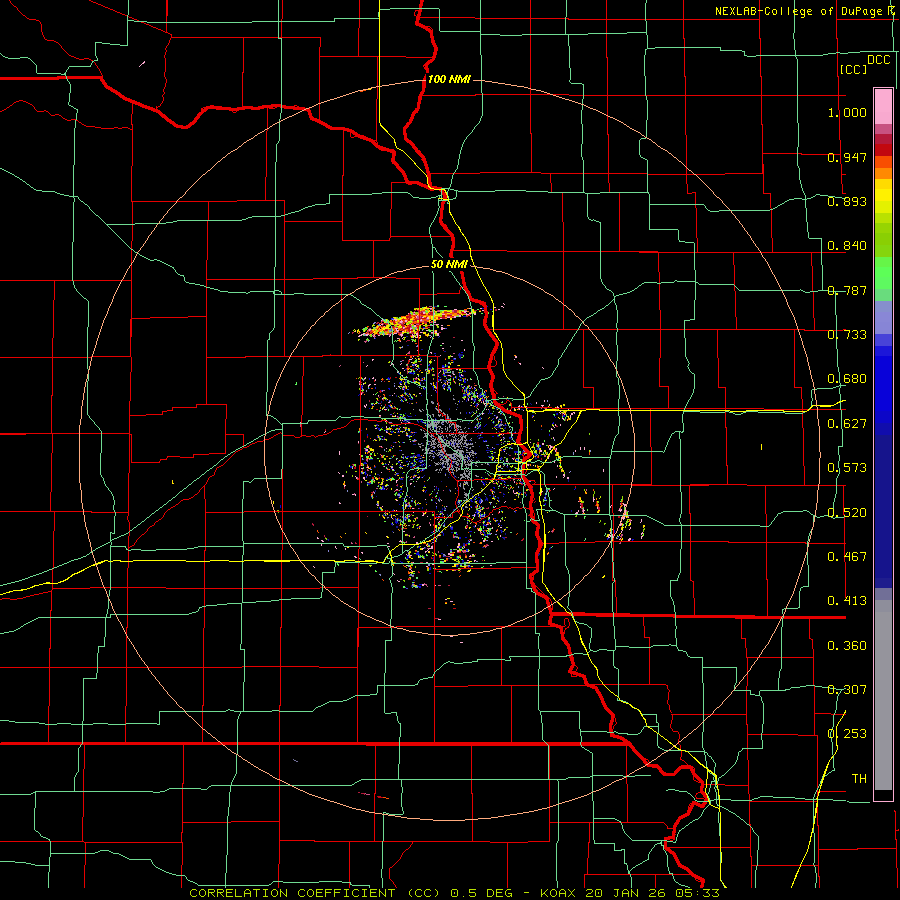Select the 0.733 legend label
The image size is (900, 900).
(847, 335)
